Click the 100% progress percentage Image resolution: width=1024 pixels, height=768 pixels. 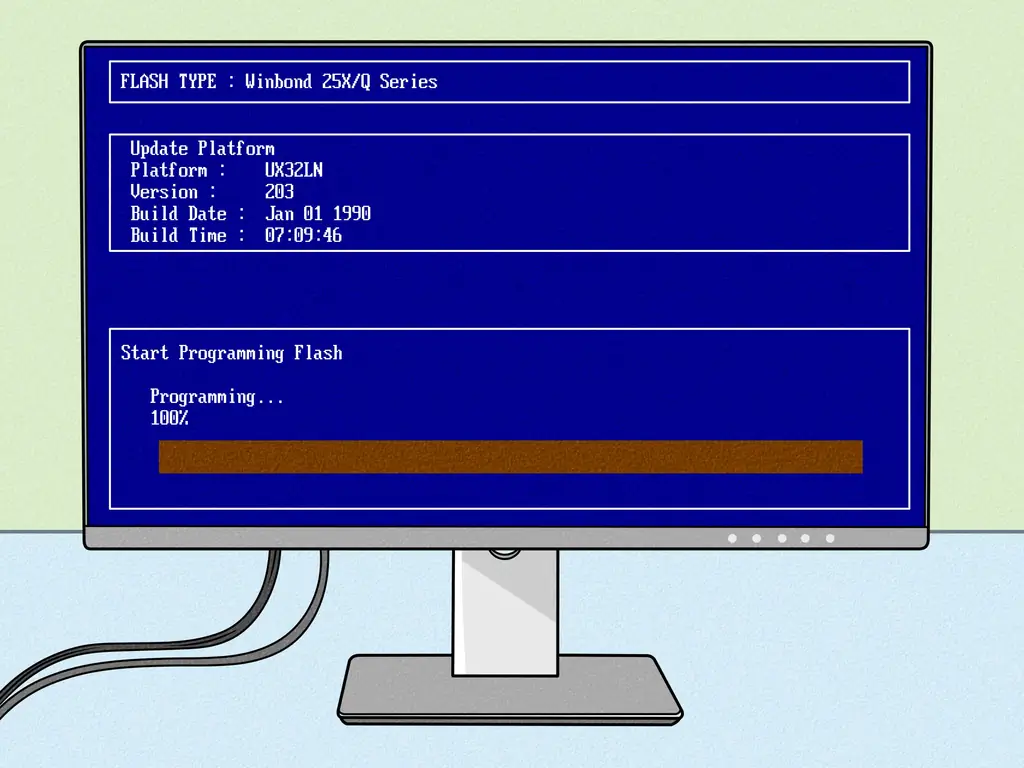pyautogui.click(x=169, y=418)
